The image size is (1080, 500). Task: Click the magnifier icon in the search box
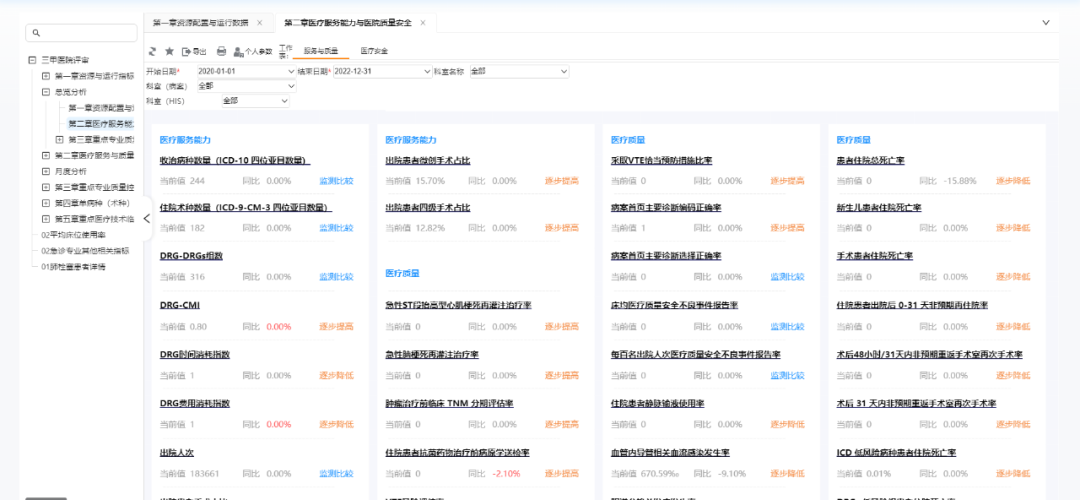tap(37, 32)
